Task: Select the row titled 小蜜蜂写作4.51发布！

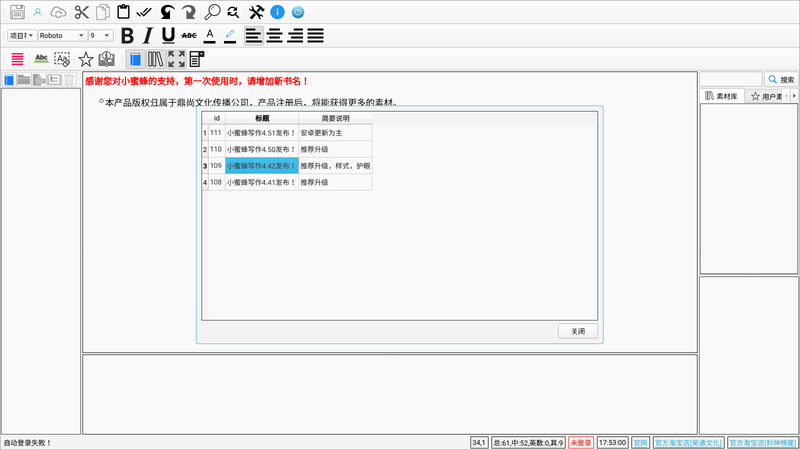Action: click(261, 132)
